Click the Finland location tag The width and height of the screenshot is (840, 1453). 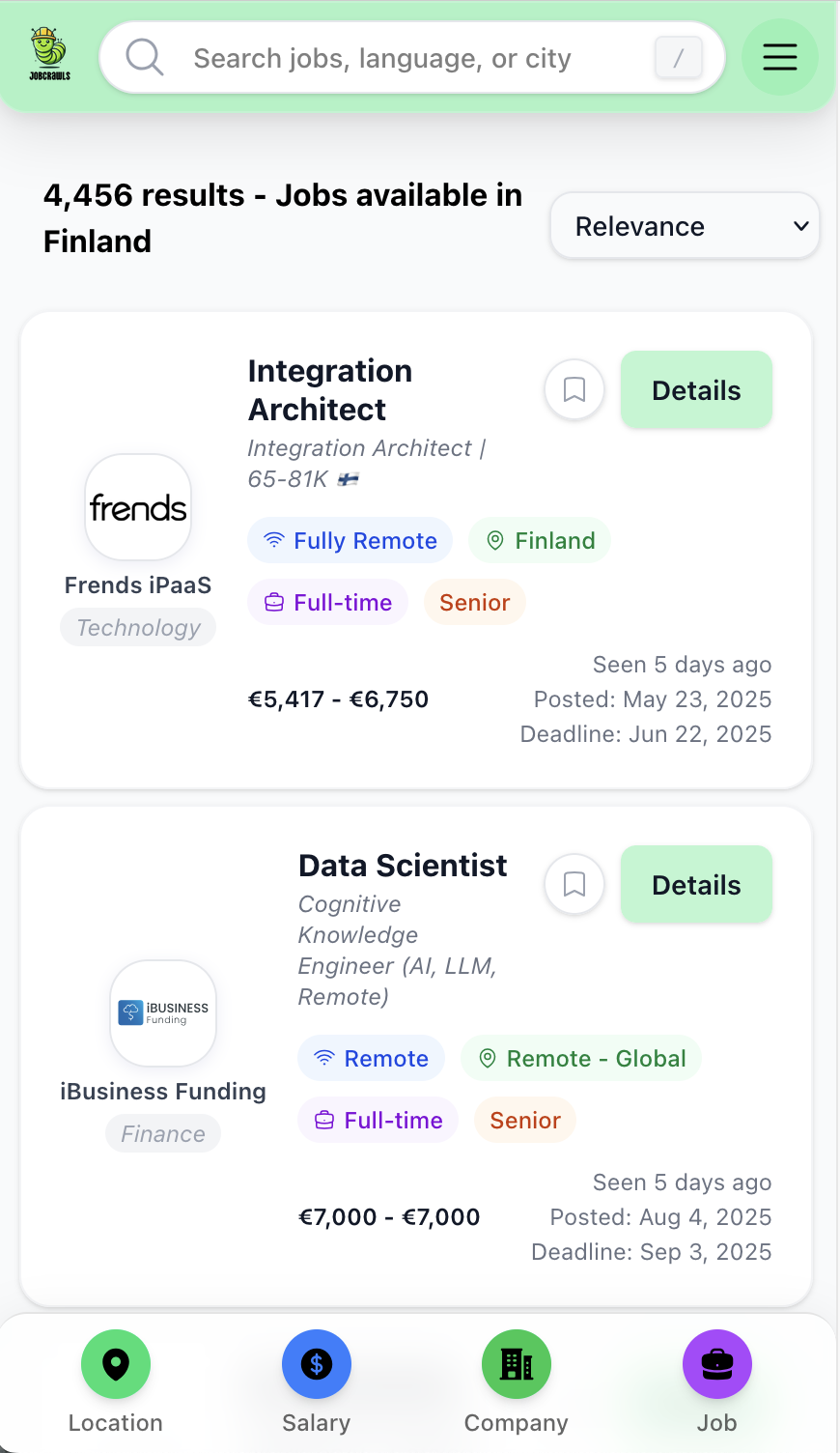[540, 541]
